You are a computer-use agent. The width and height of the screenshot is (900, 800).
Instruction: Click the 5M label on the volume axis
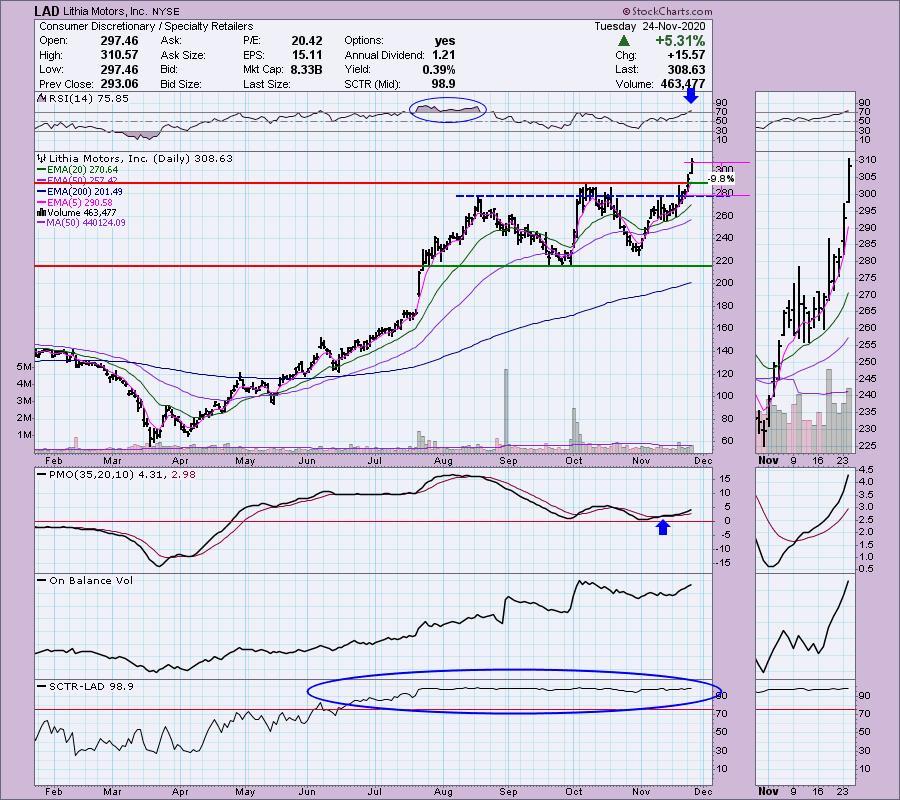(24, 367)
